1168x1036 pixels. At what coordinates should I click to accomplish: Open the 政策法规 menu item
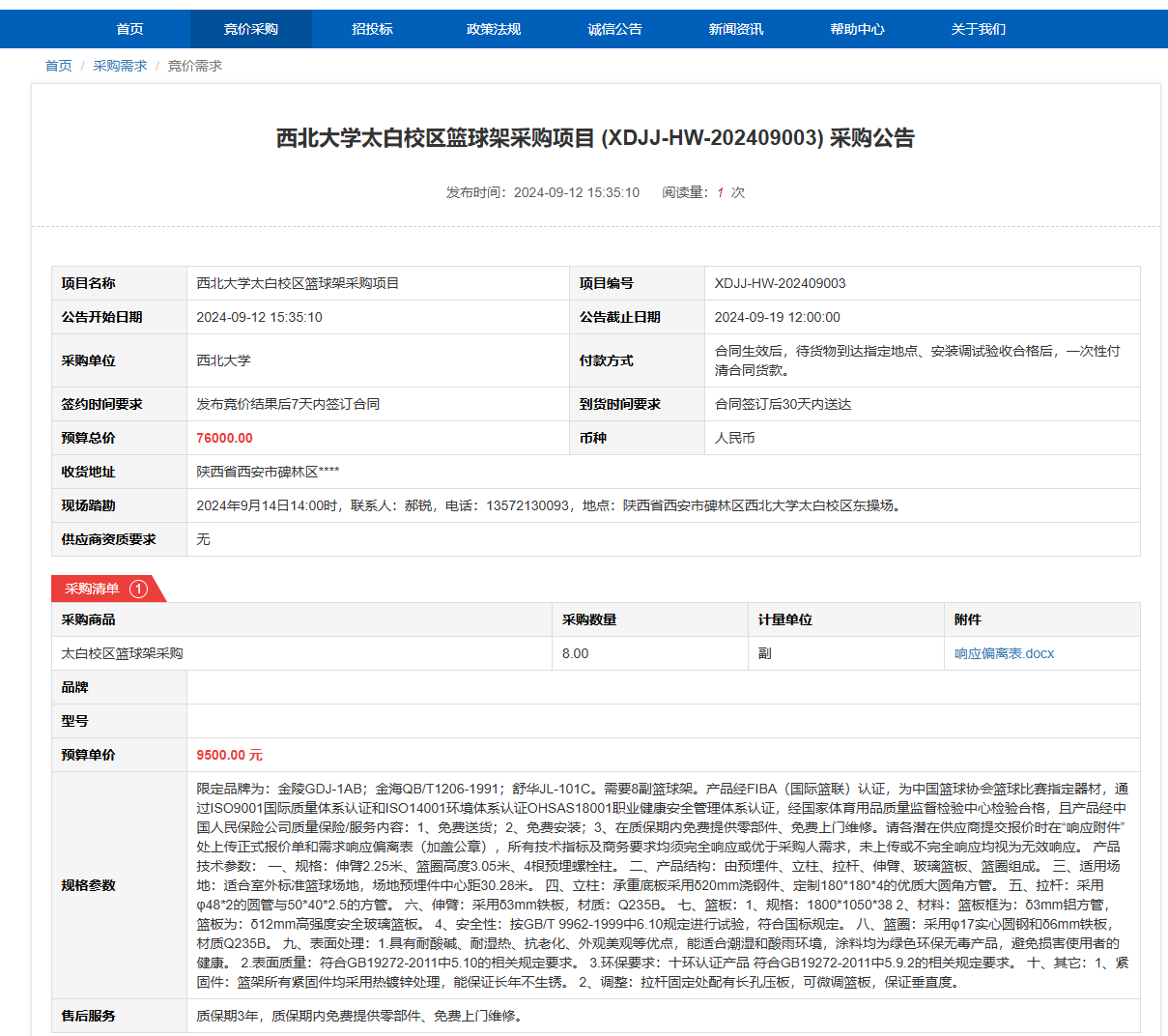point(494,29)
